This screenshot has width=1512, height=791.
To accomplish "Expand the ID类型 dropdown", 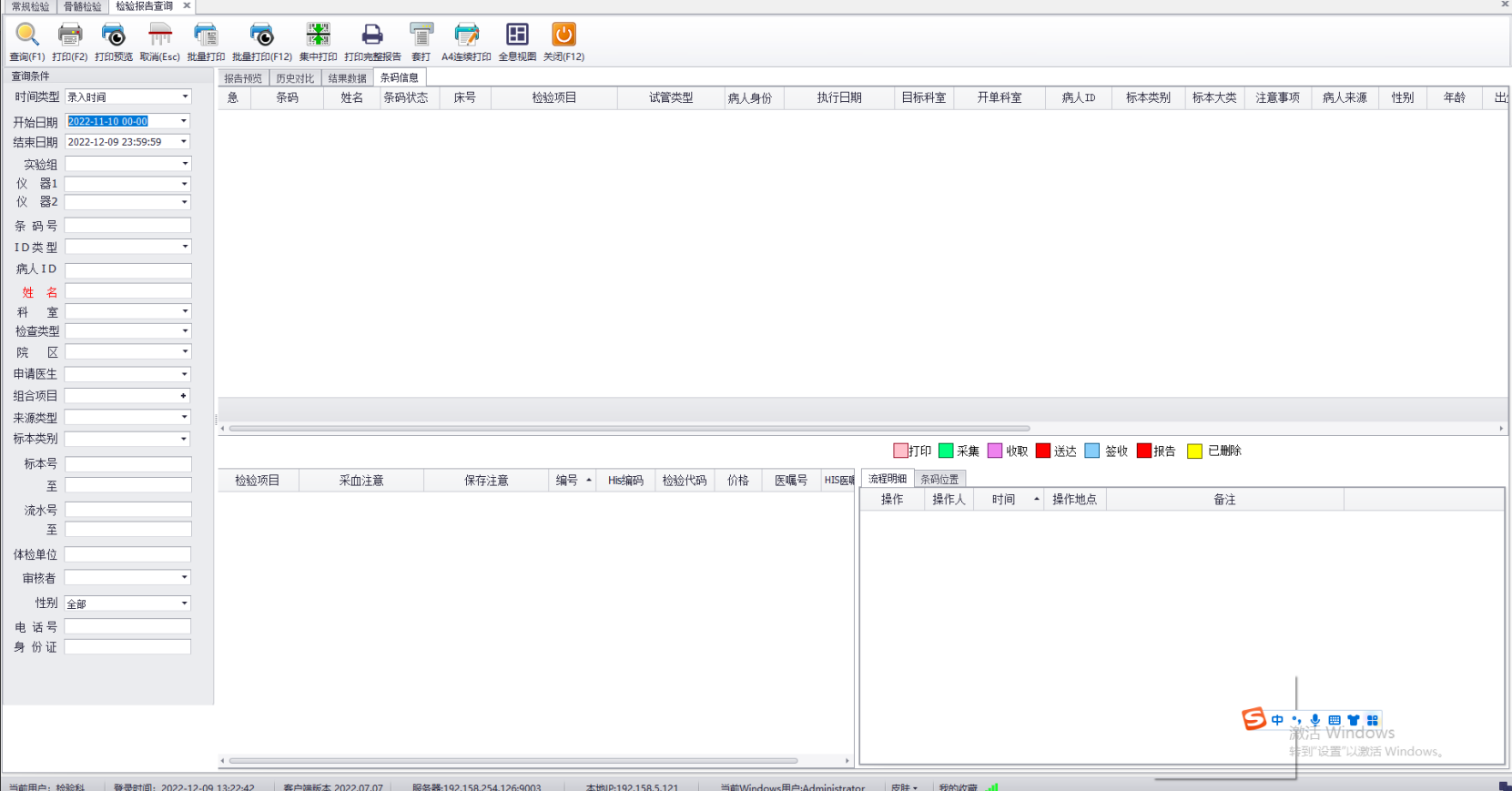I will pyautogui.click(x=185, y=247).
